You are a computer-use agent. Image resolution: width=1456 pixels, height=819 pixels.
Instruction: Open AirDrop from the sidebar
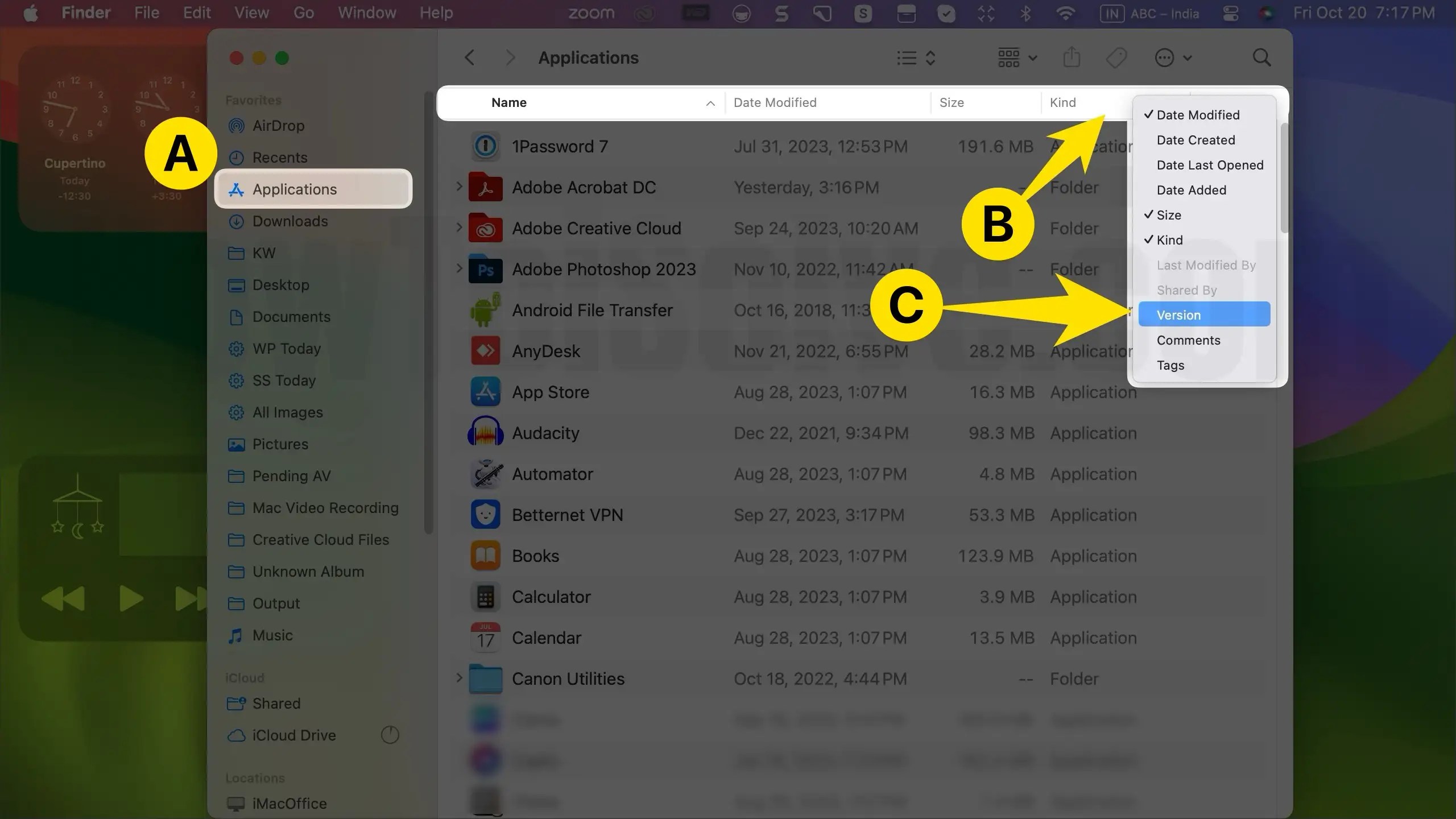click(x=278, y=126)
